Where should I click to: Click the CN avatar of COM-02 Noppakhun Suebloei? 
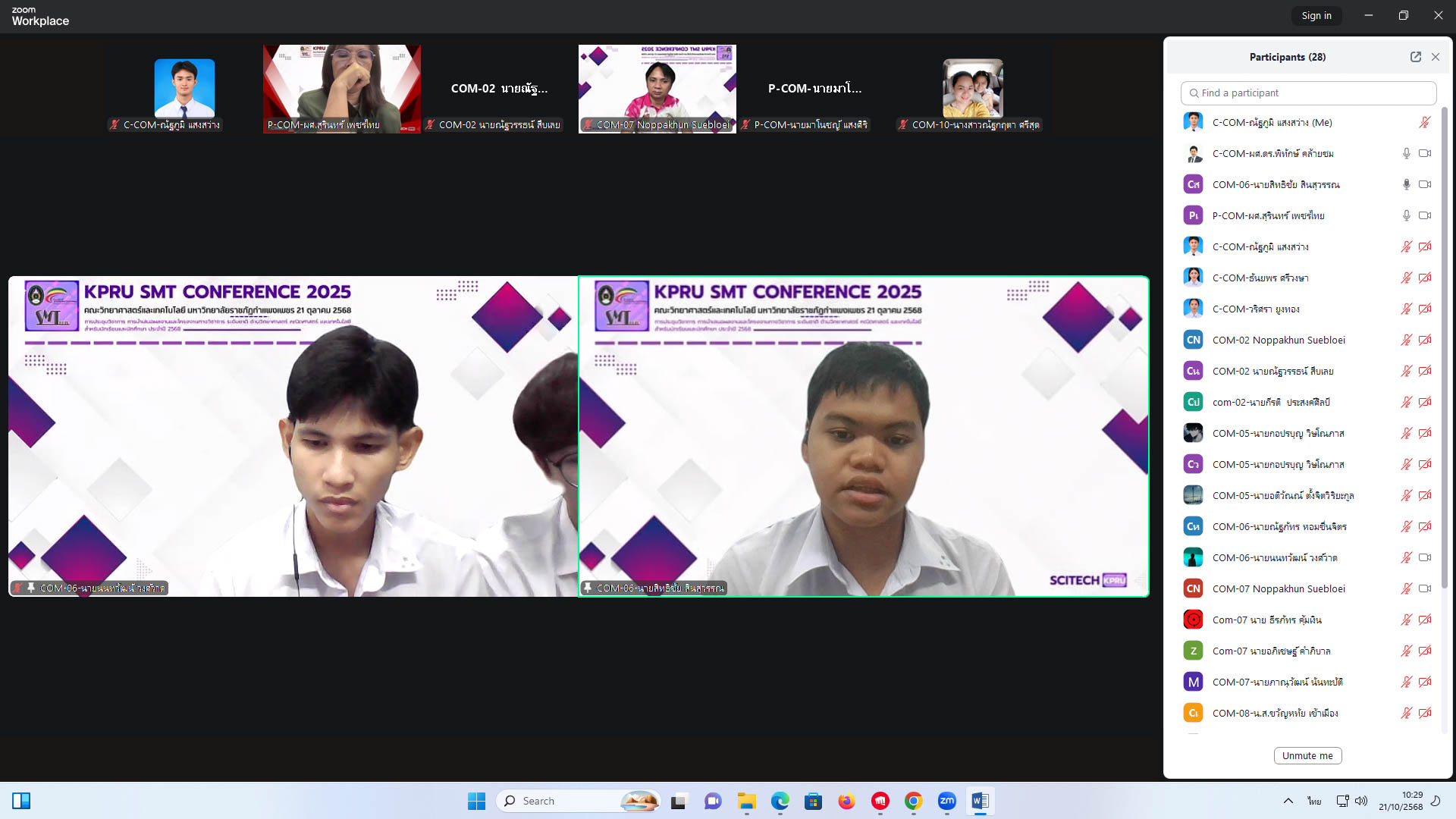1193,340
